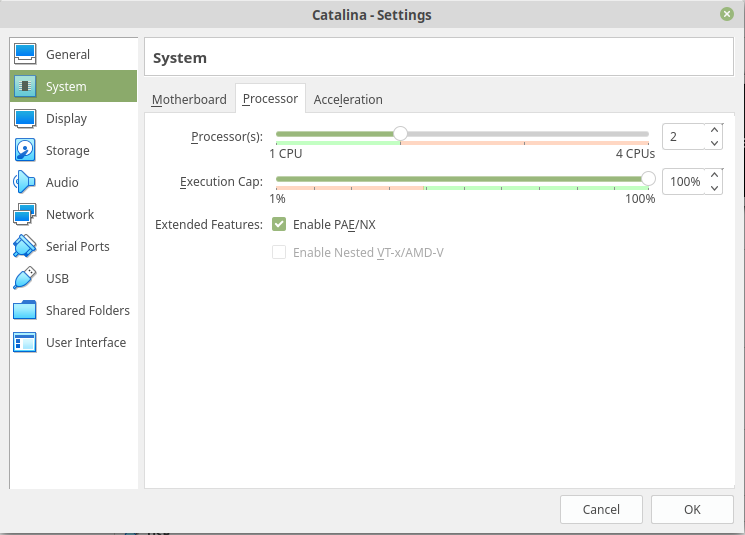
Task: Switch to the Acceleration tab
Action: 348,99
